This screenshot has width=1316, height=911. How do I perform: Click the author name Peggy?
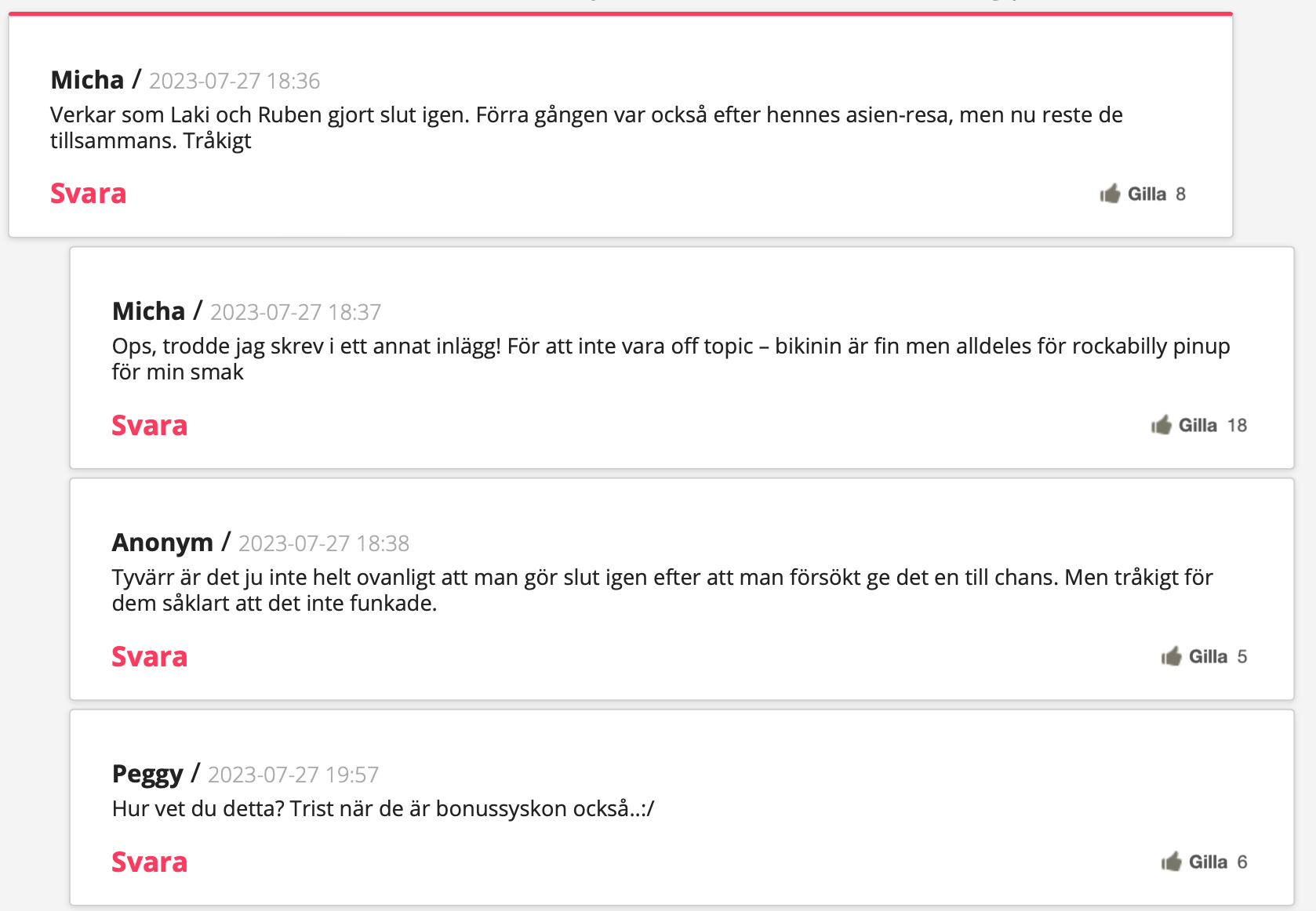point(147,774)
